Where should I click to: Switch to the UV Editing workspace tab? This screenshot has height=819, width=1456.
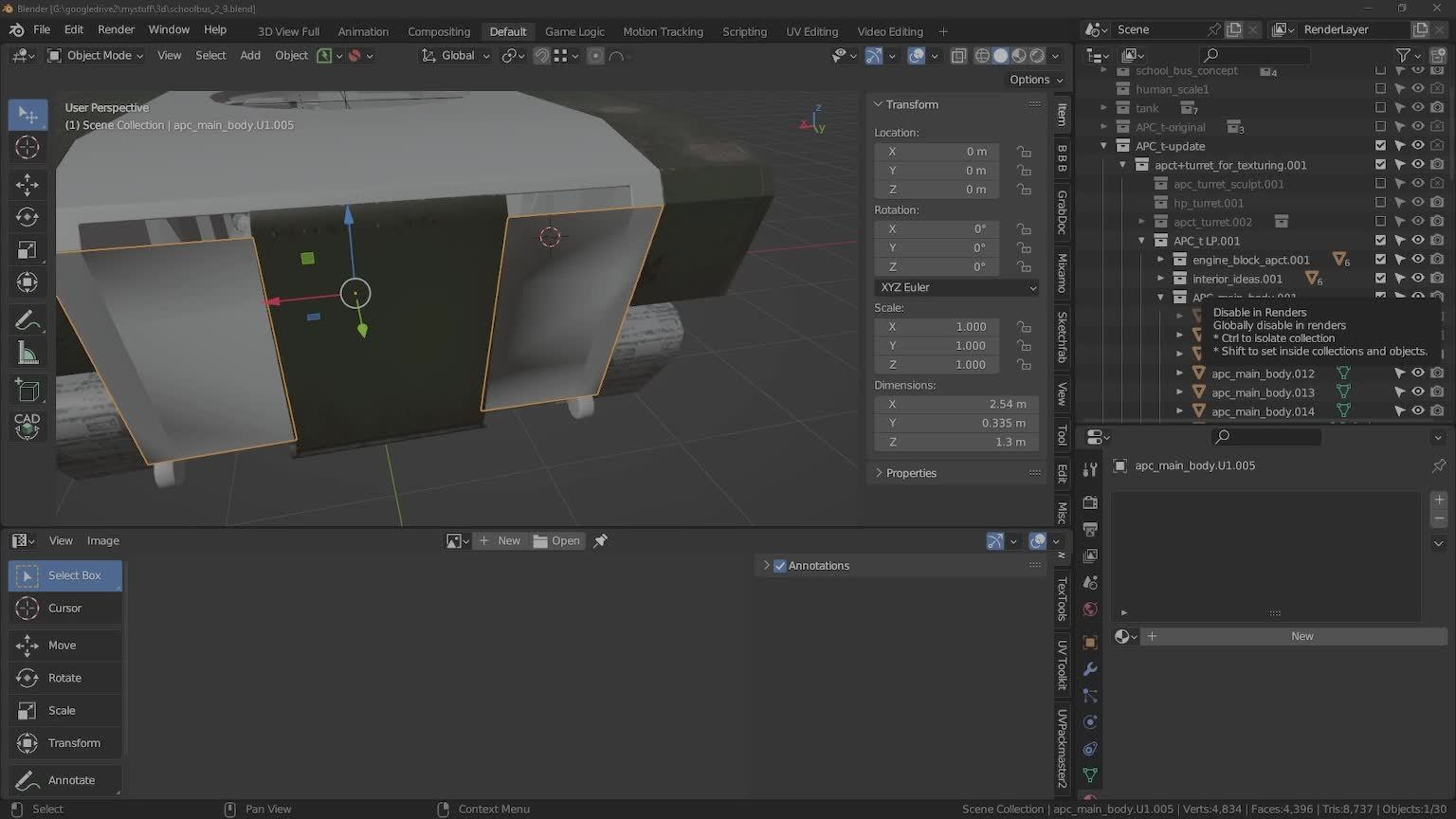click(811, 31)
